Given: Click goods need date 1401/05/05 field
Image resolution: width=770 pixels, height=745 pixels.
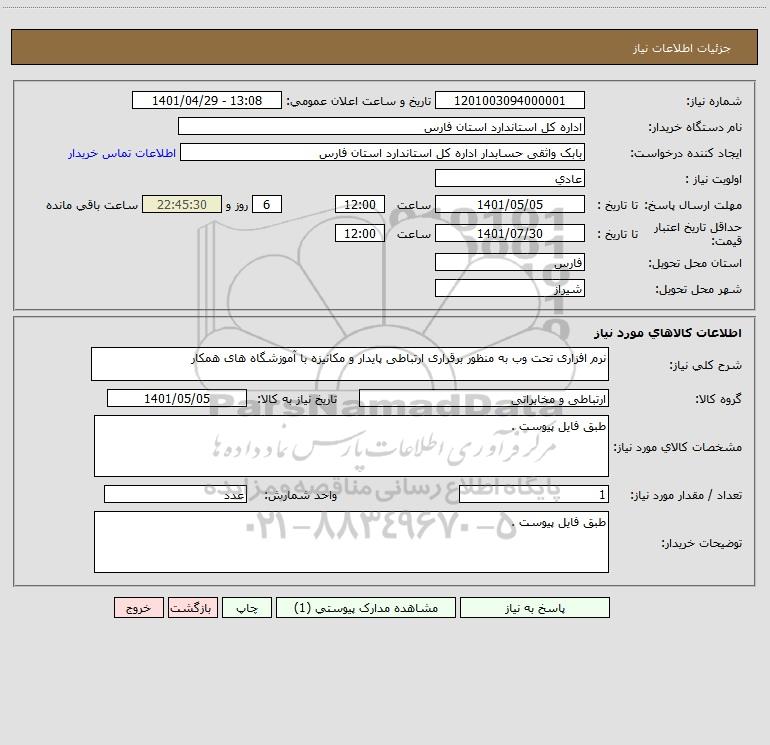Looking at the screenshot, I should coord(177,398).
